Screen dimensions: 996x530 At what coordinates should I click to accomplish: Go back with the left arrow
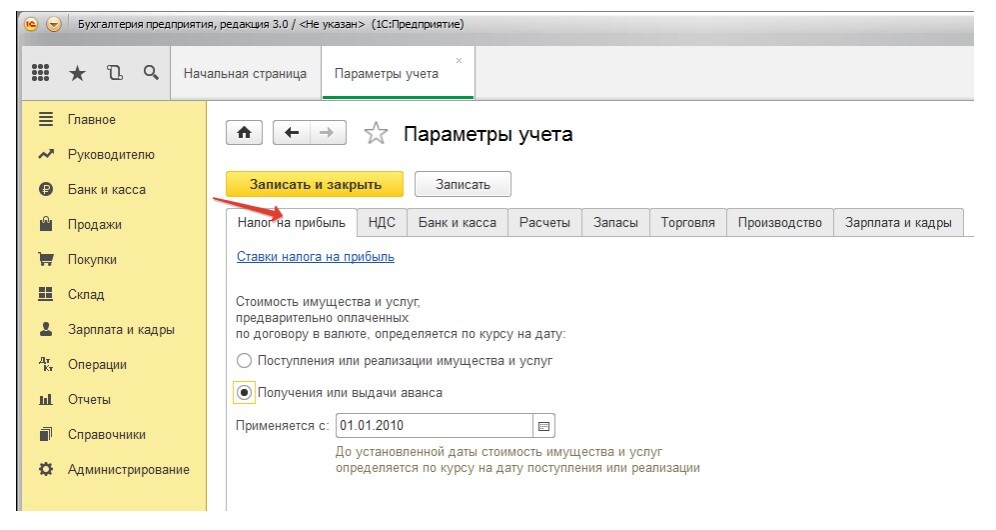click(291, 133)
